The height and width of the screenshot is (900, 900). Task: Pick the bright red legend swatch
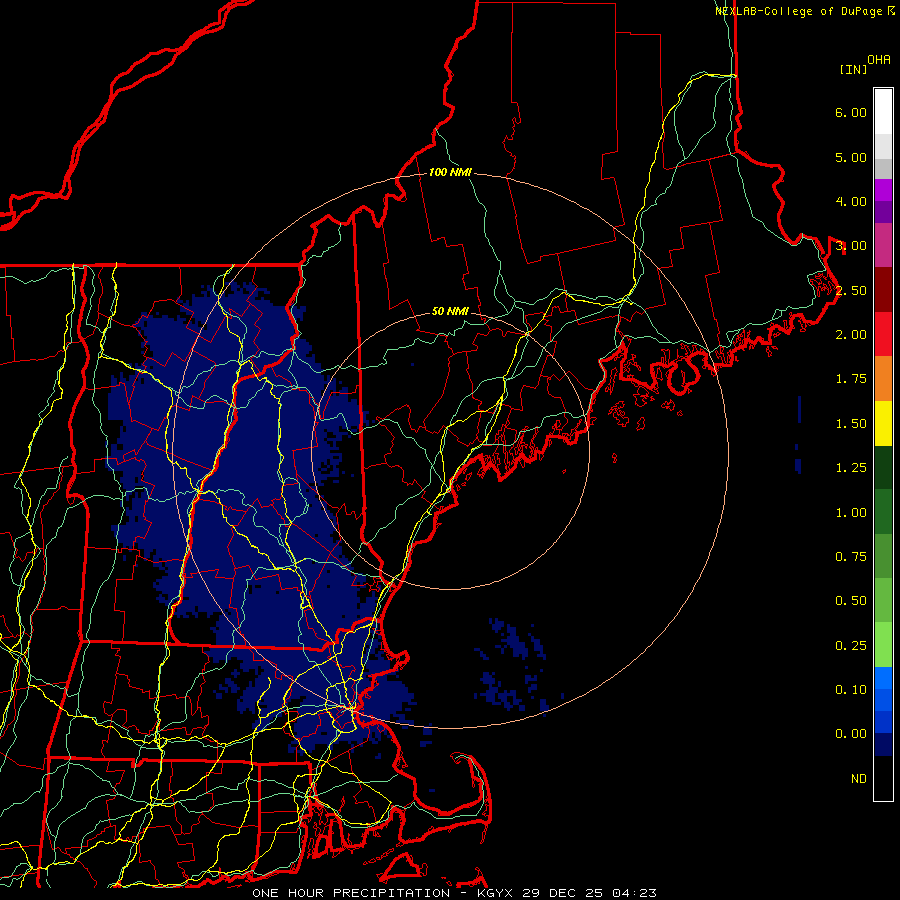coord(883,334)
